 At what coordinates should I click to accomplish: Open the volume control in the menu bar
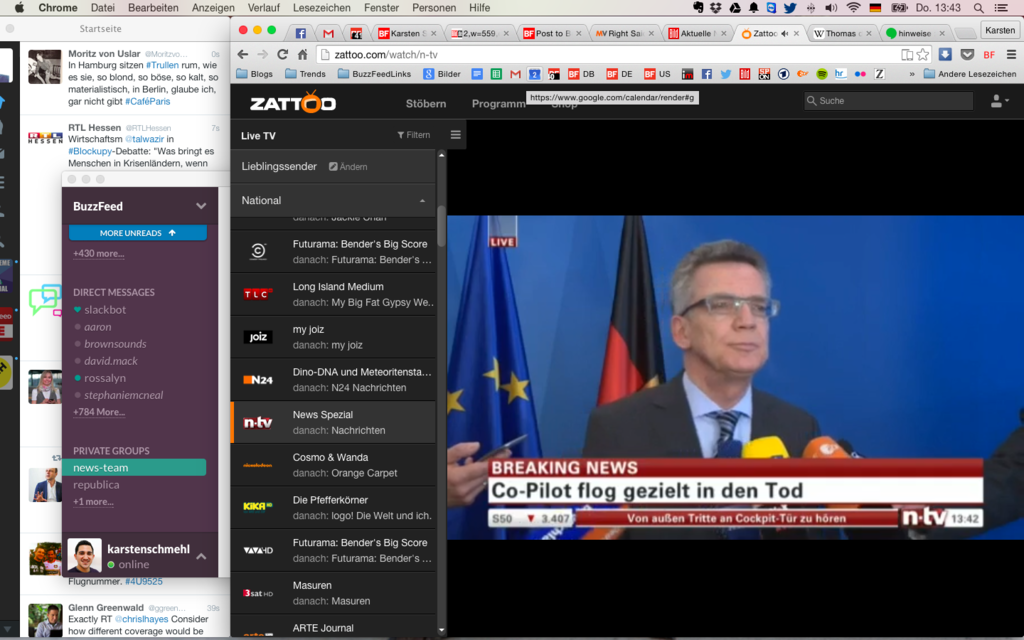(x=831, y=8)
